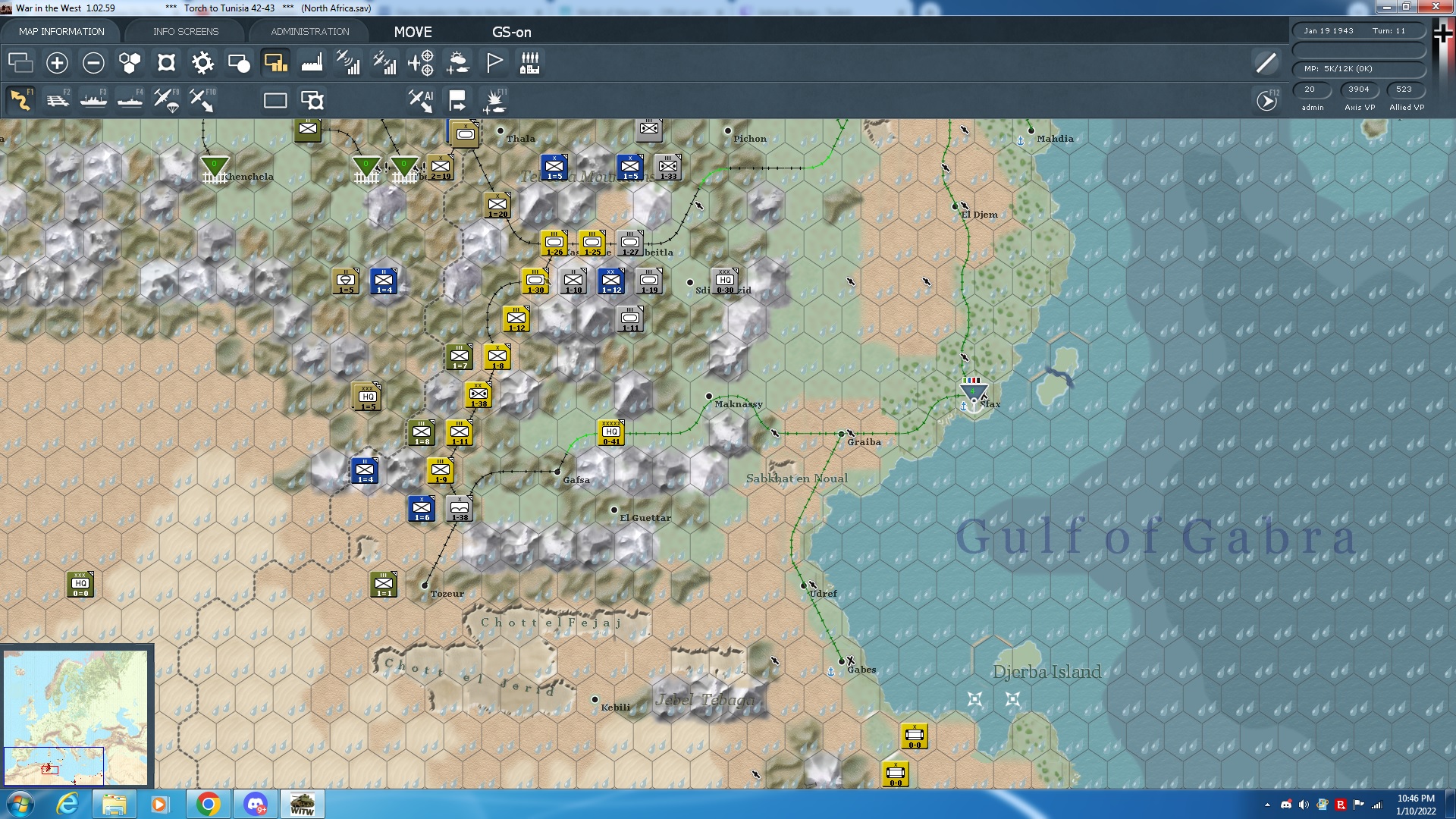
Task: Click the WITW game taskbar button
Action: click(303, 804)
